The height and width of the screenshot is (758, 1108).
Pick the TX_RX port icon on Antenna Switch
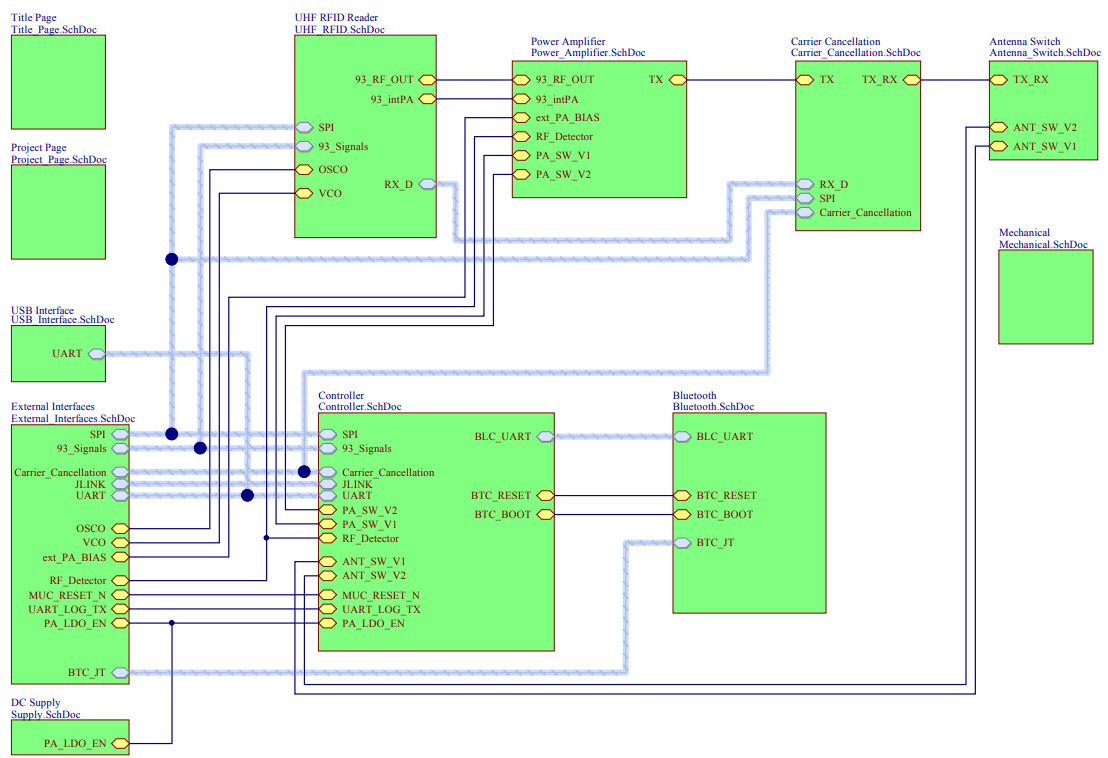(998, 80)
